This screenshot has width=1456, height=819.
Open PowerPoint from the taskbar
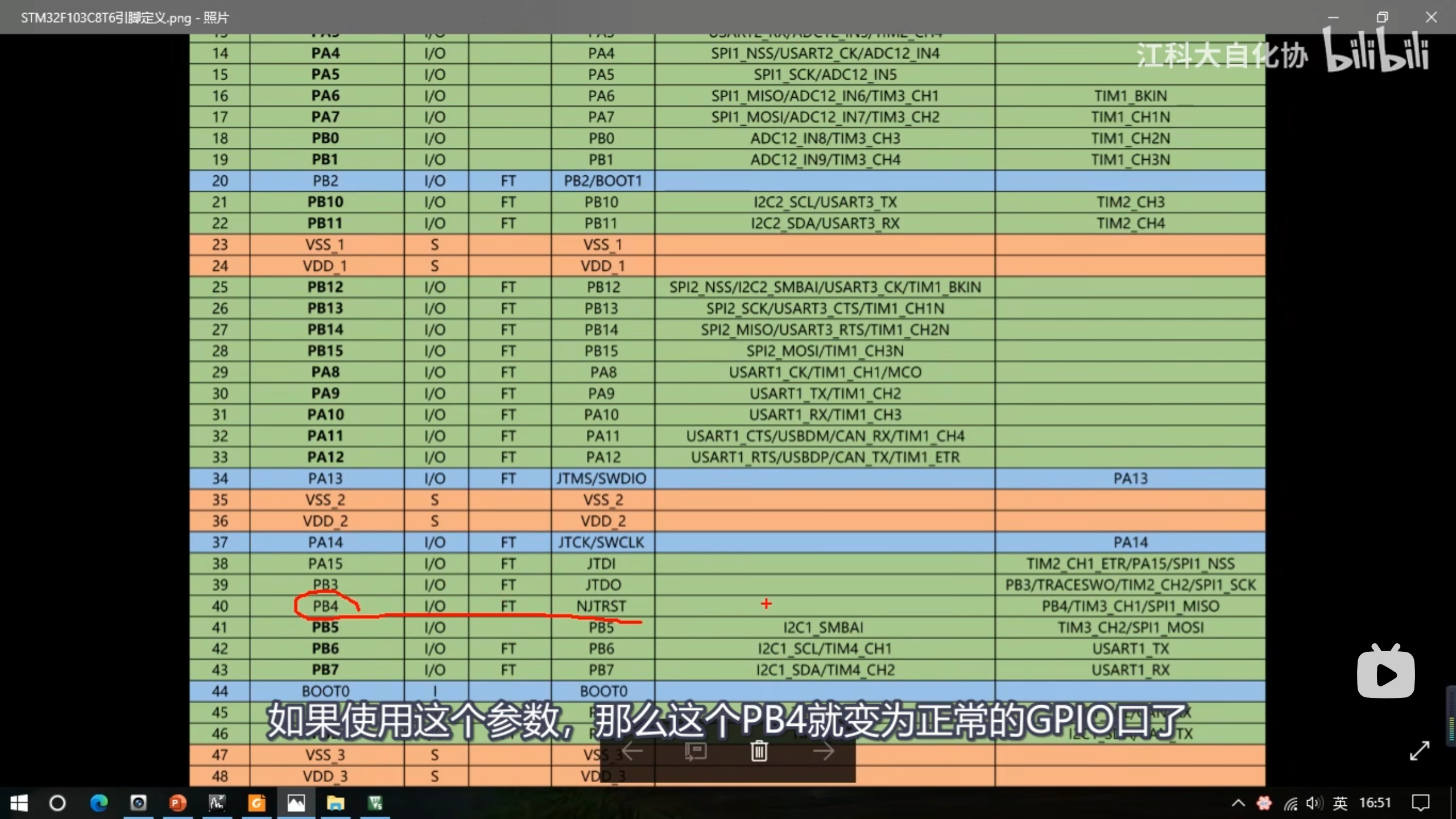tap(177, 803)
